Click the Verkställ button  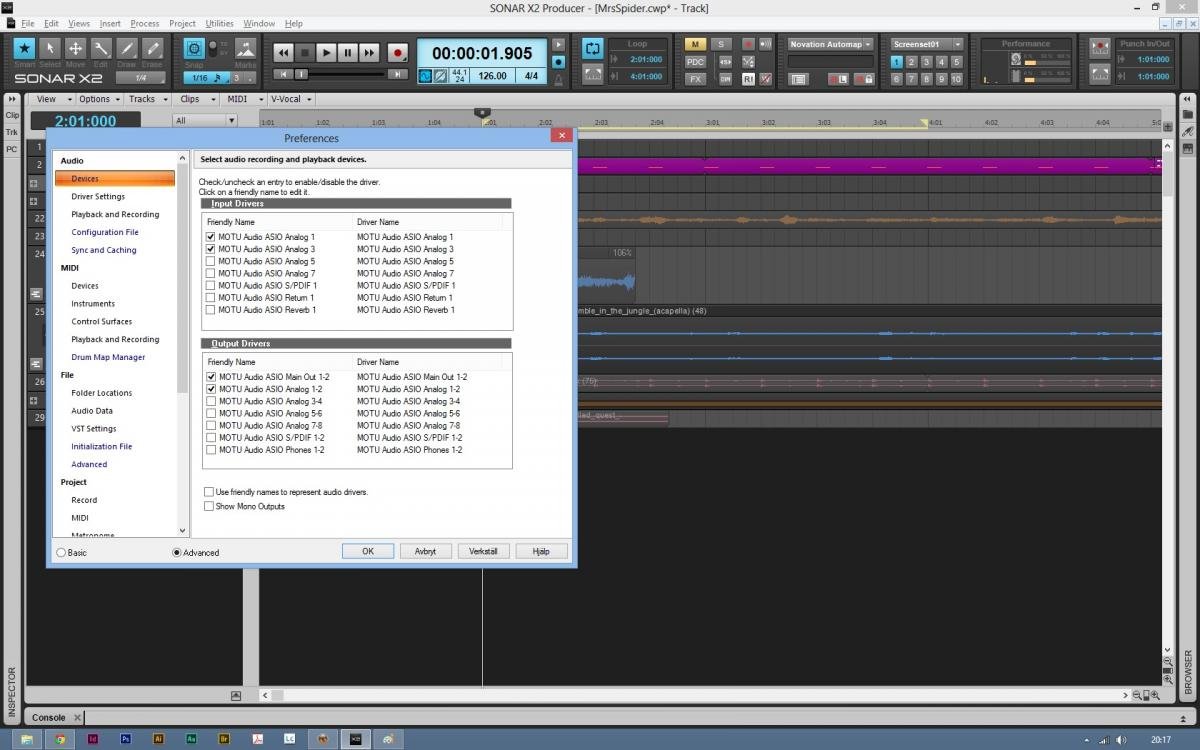click(x=484, y=551)
